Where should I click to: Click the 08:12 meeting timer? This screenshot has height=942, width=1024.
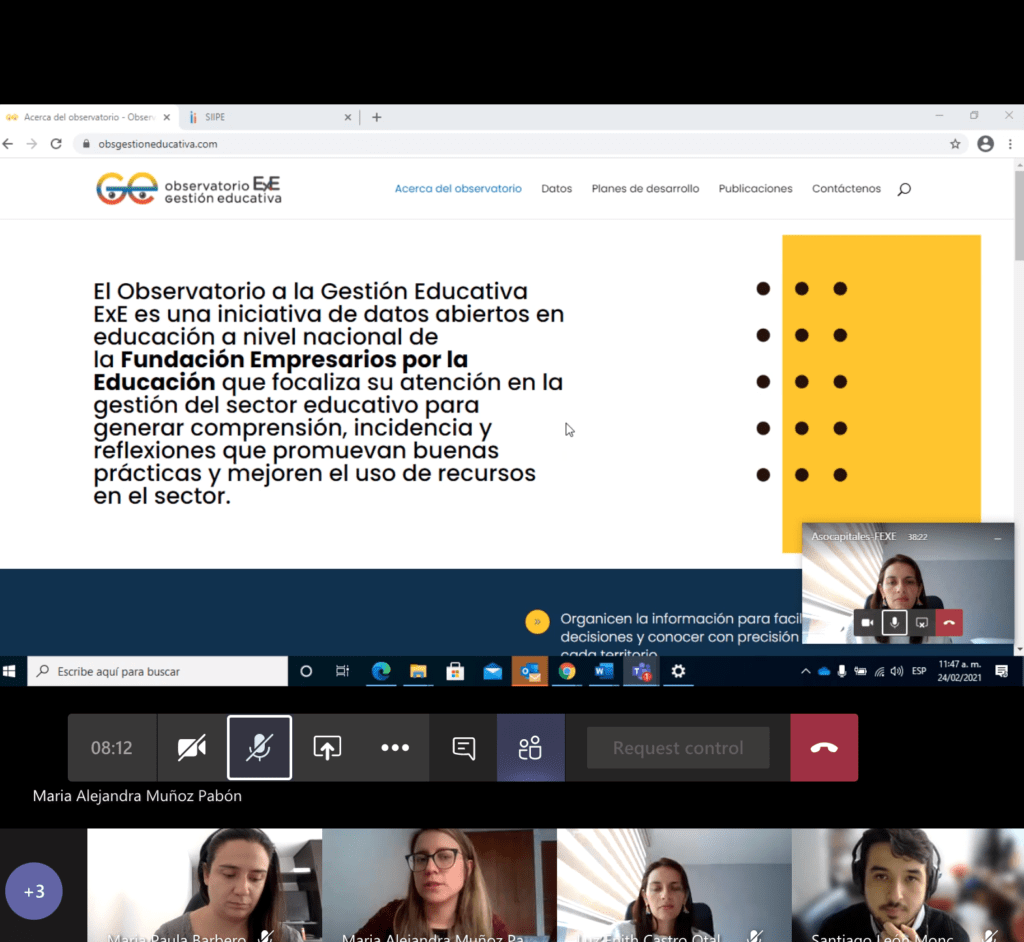[x=112, y=747]
